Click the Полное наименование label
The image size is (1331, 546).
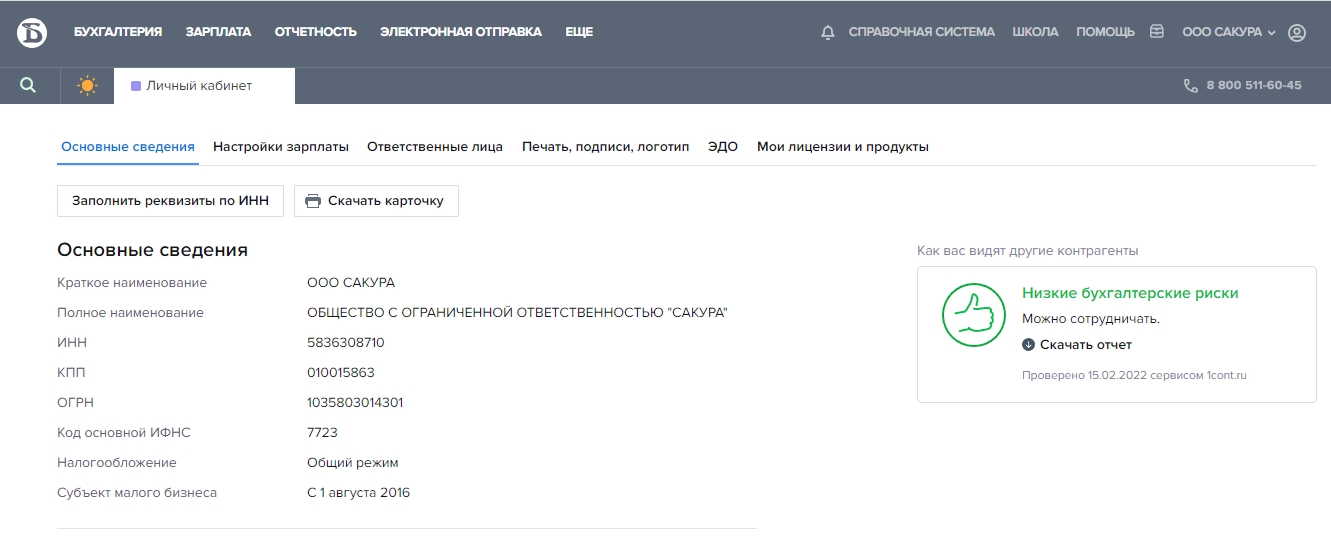point(130,313)
